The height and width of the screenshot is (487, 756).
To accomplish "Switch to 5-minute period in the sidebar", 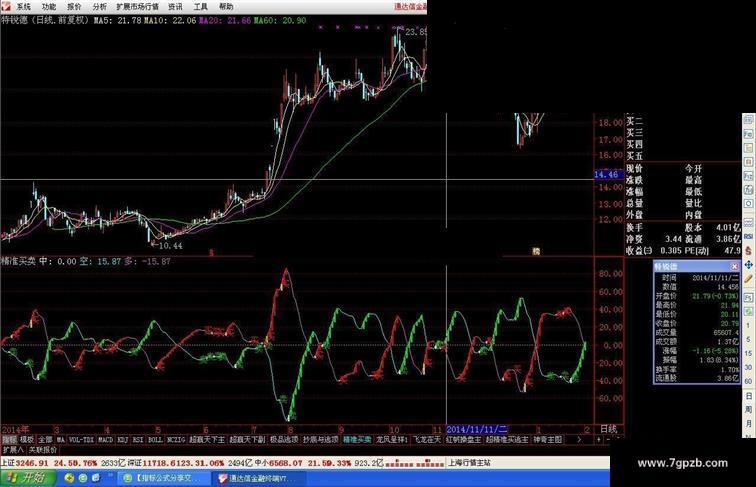I will tap(748, 339).
